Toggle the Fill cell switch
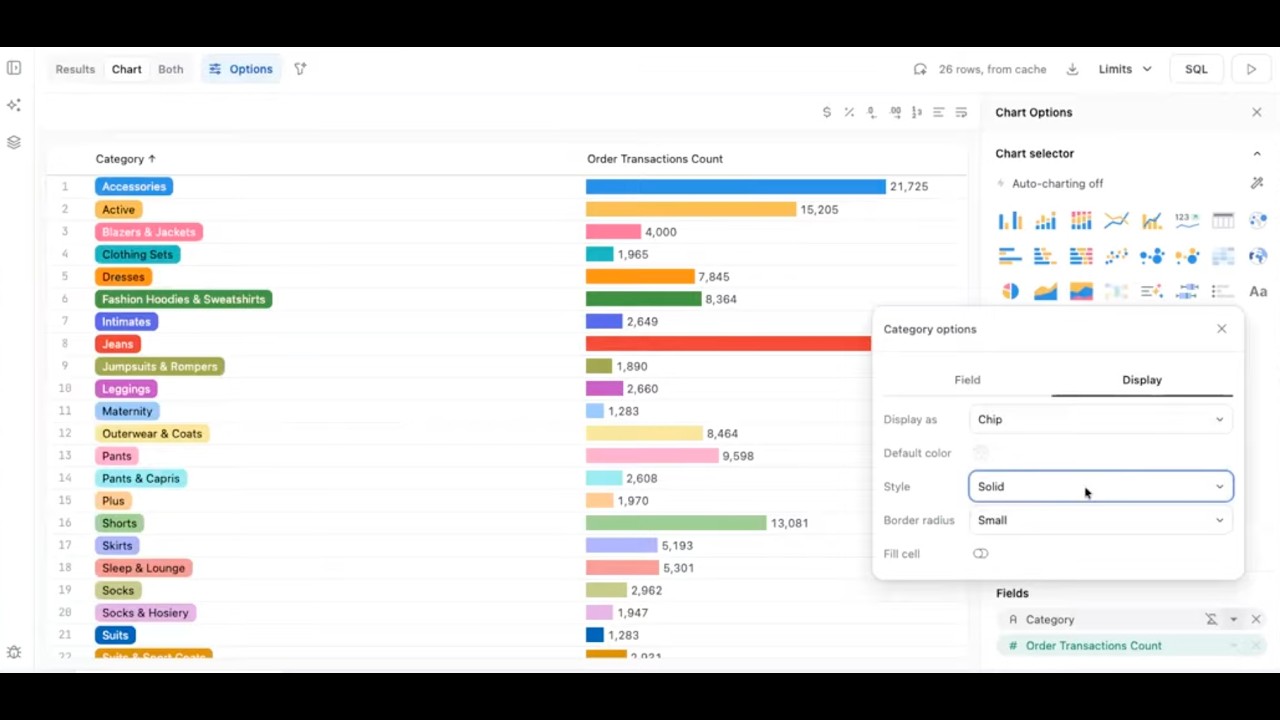1280x720 pixels. click(980, 554)
